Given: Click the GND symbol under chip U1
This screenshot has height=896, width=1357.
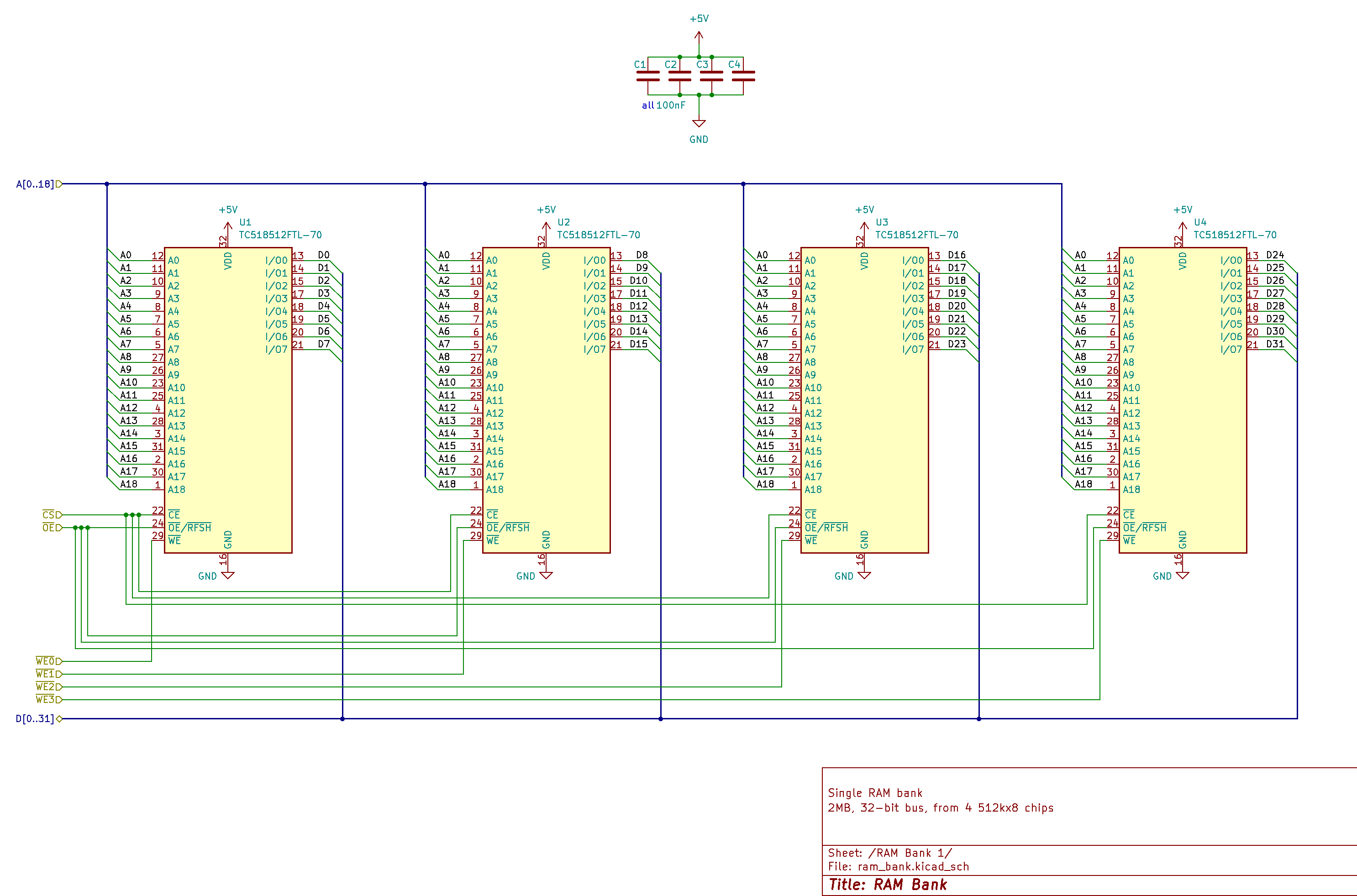Looking at the screenshot, I should (x=227, y=575).
